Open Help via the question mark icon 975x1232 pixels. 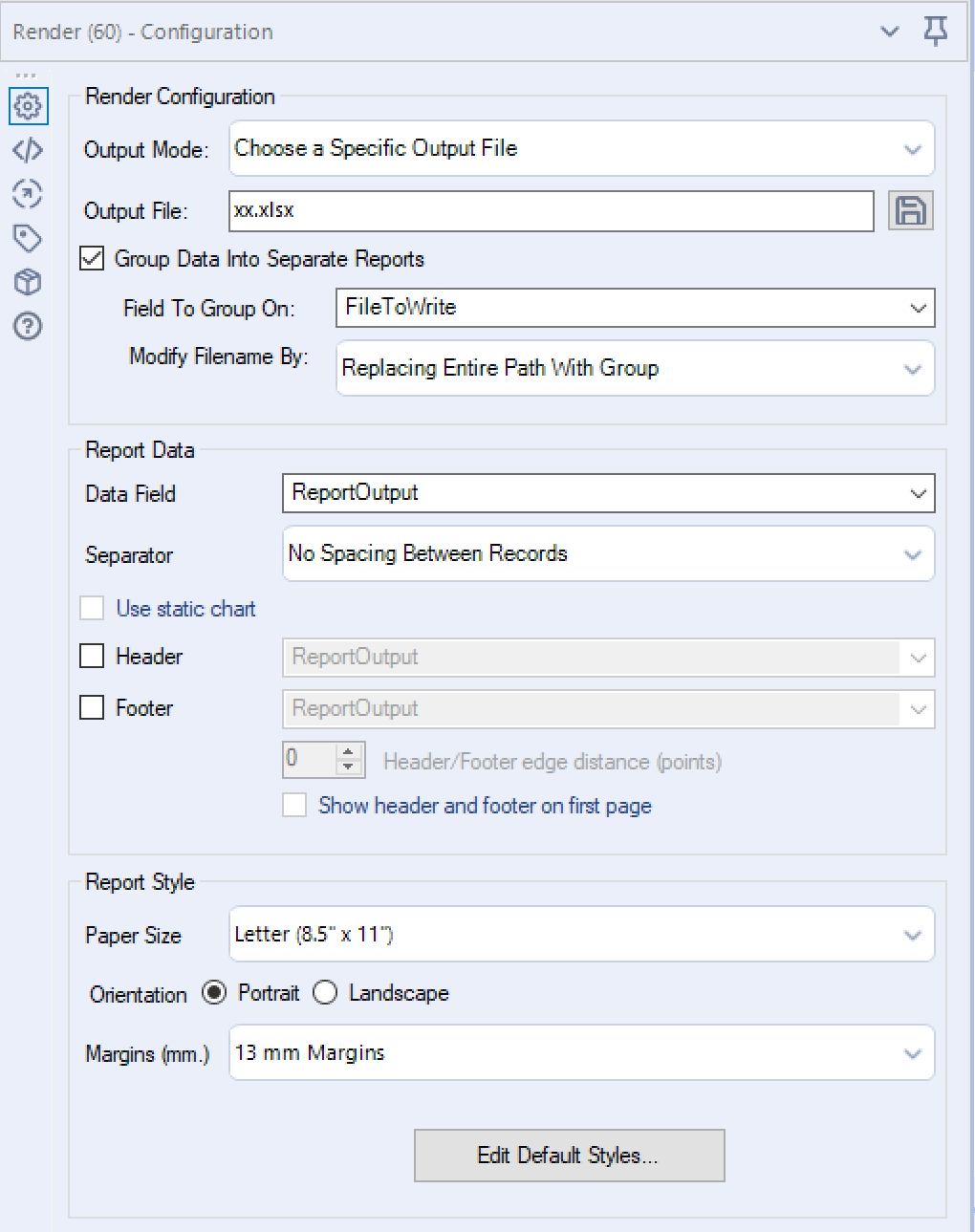click(x=28, y=327)
